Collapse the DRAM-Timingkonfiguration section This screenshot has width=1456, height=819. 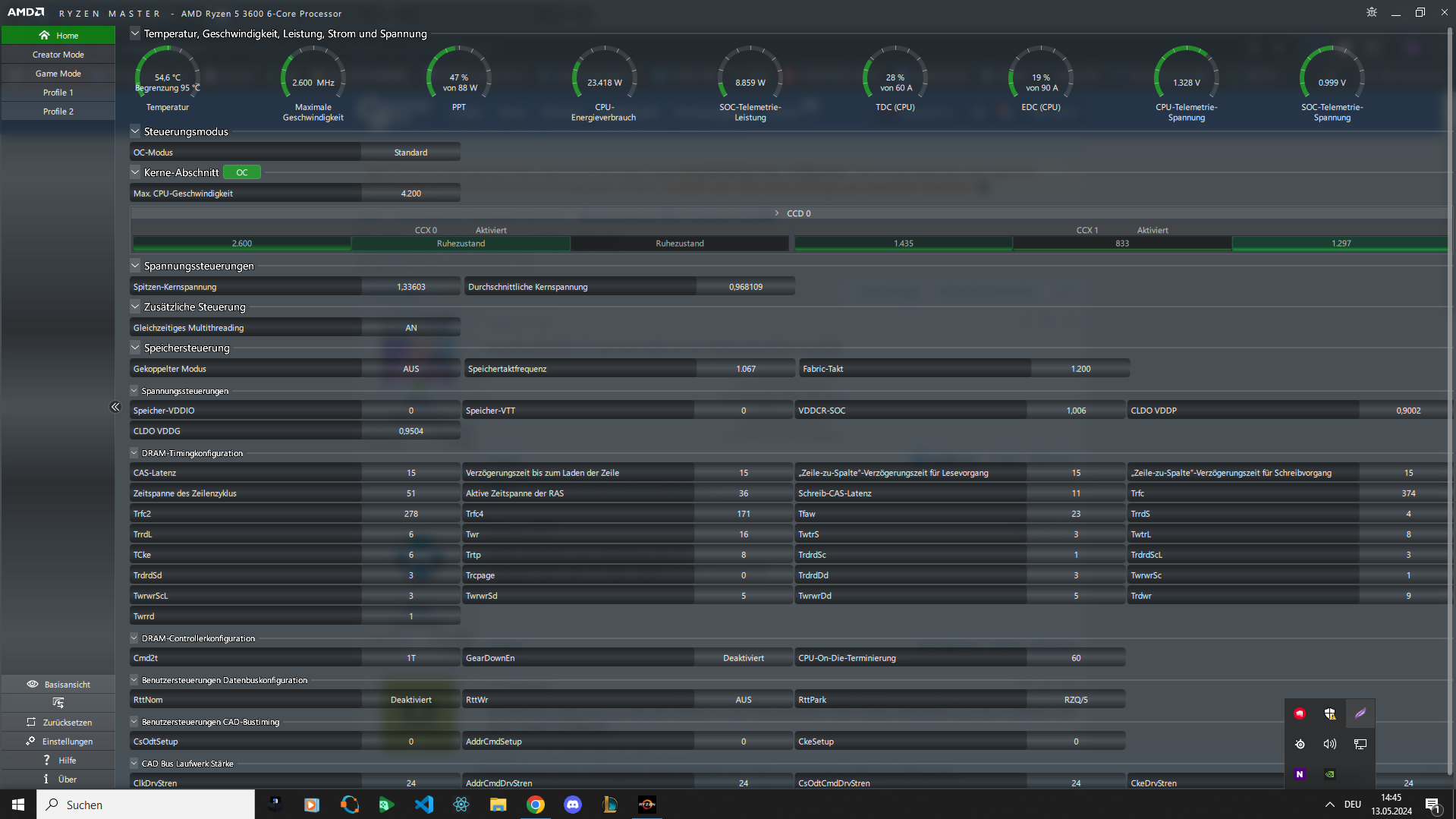click(134, 453)
